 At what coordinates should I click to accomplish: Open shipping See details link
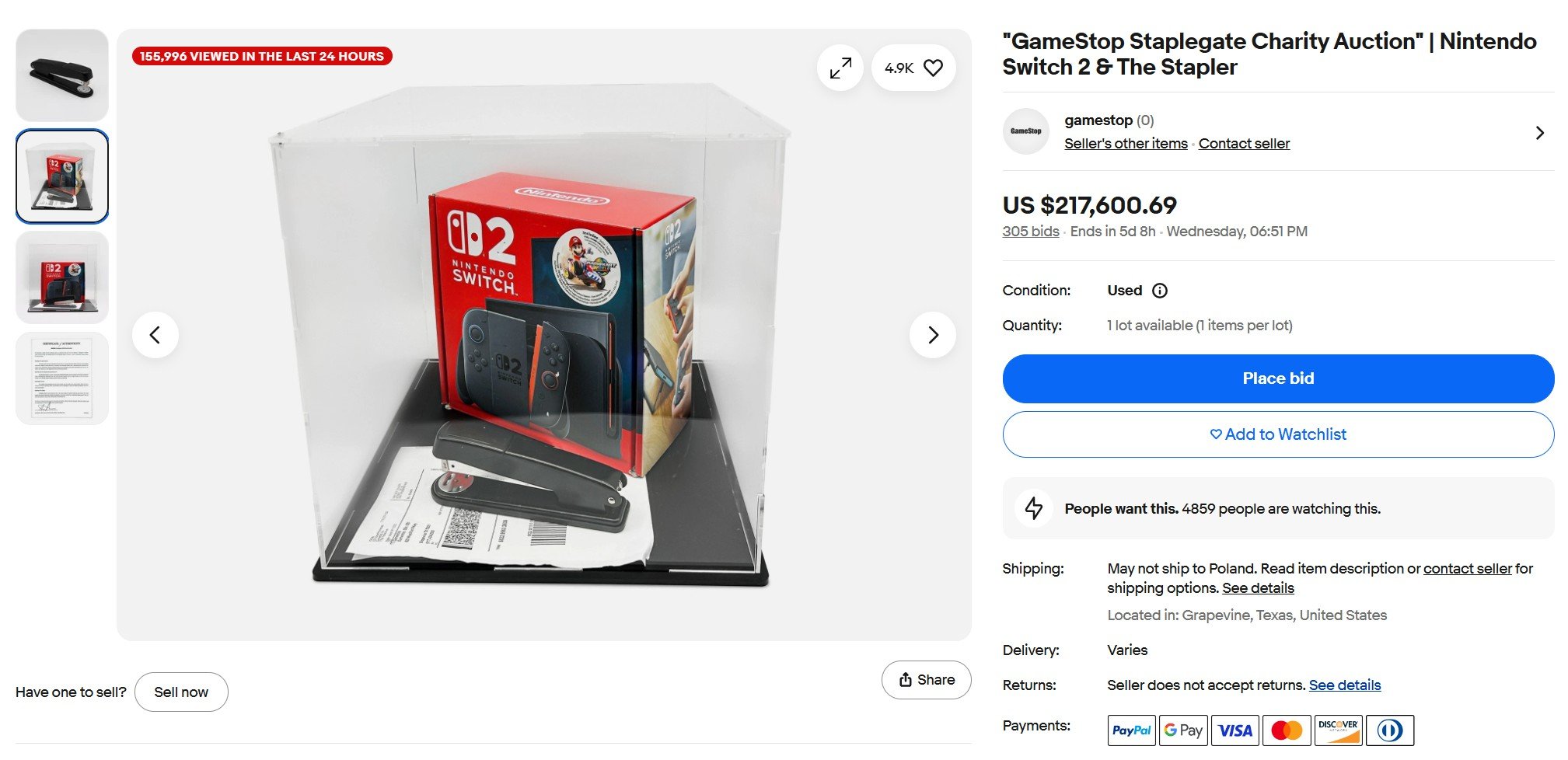coord(1258,588)
